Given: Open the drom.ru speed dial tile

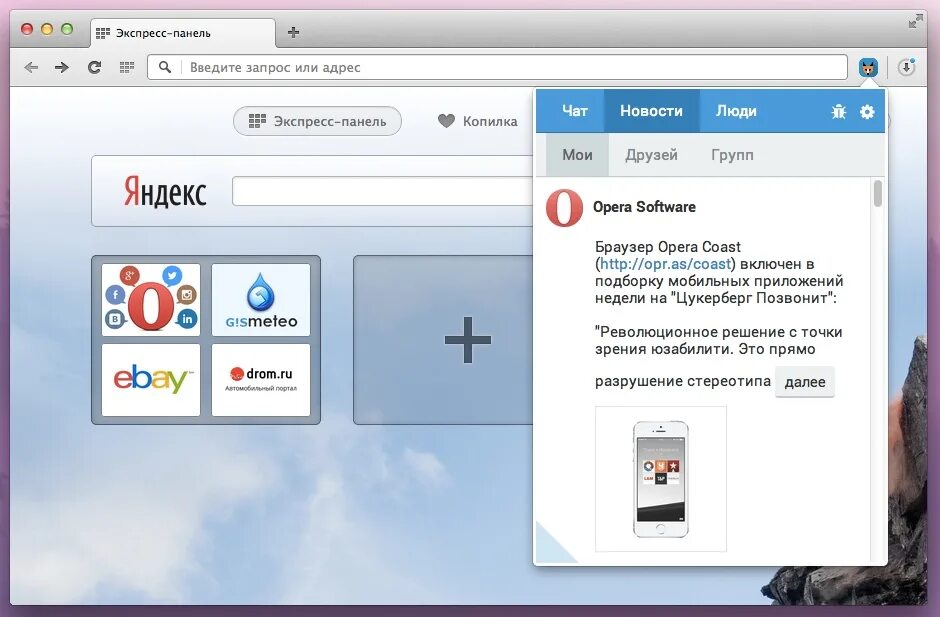Looking at the screenshot, I should click(x=261, y=380).
